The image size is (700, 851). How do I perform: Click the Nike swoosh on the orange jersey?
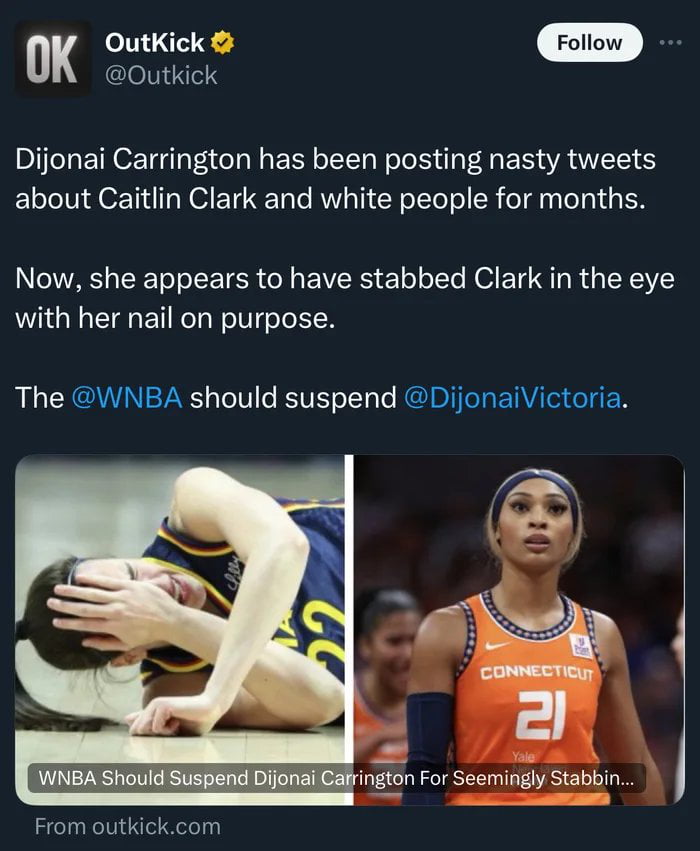tap(497, 646)
